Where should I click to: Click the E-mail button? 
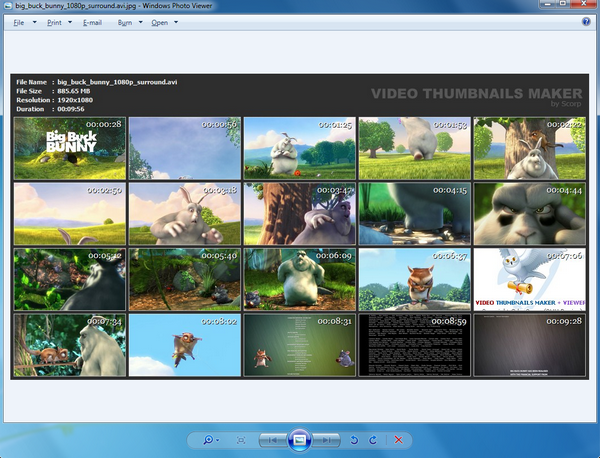(92, 23)
